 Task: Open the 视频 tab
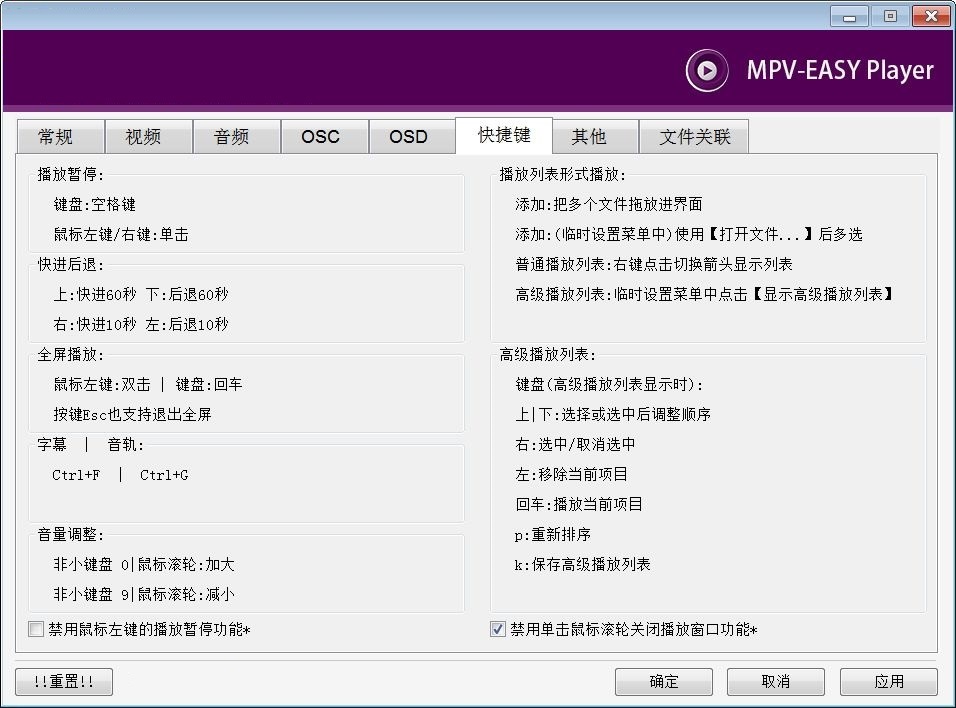tap(148, 136)
